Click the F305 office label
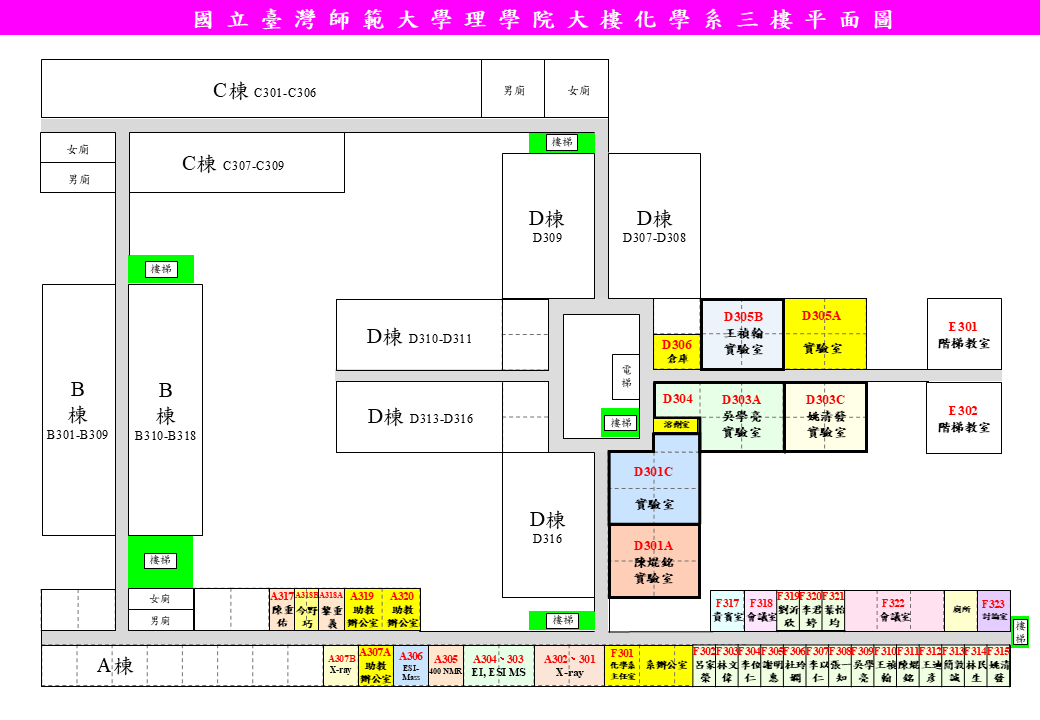This screenshot has height=720, width=1040. tap(772, 666)
